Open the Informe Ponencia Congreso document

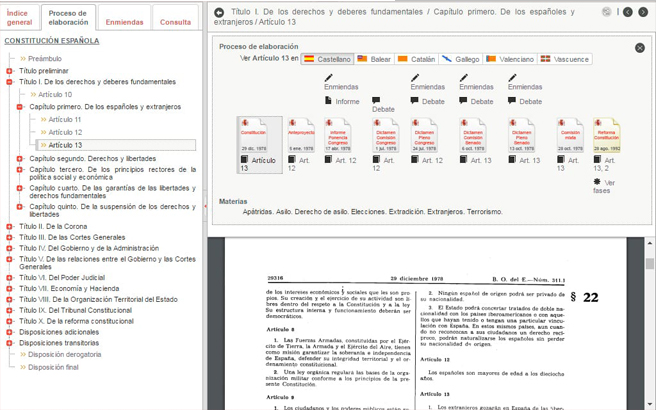[338, 134]
